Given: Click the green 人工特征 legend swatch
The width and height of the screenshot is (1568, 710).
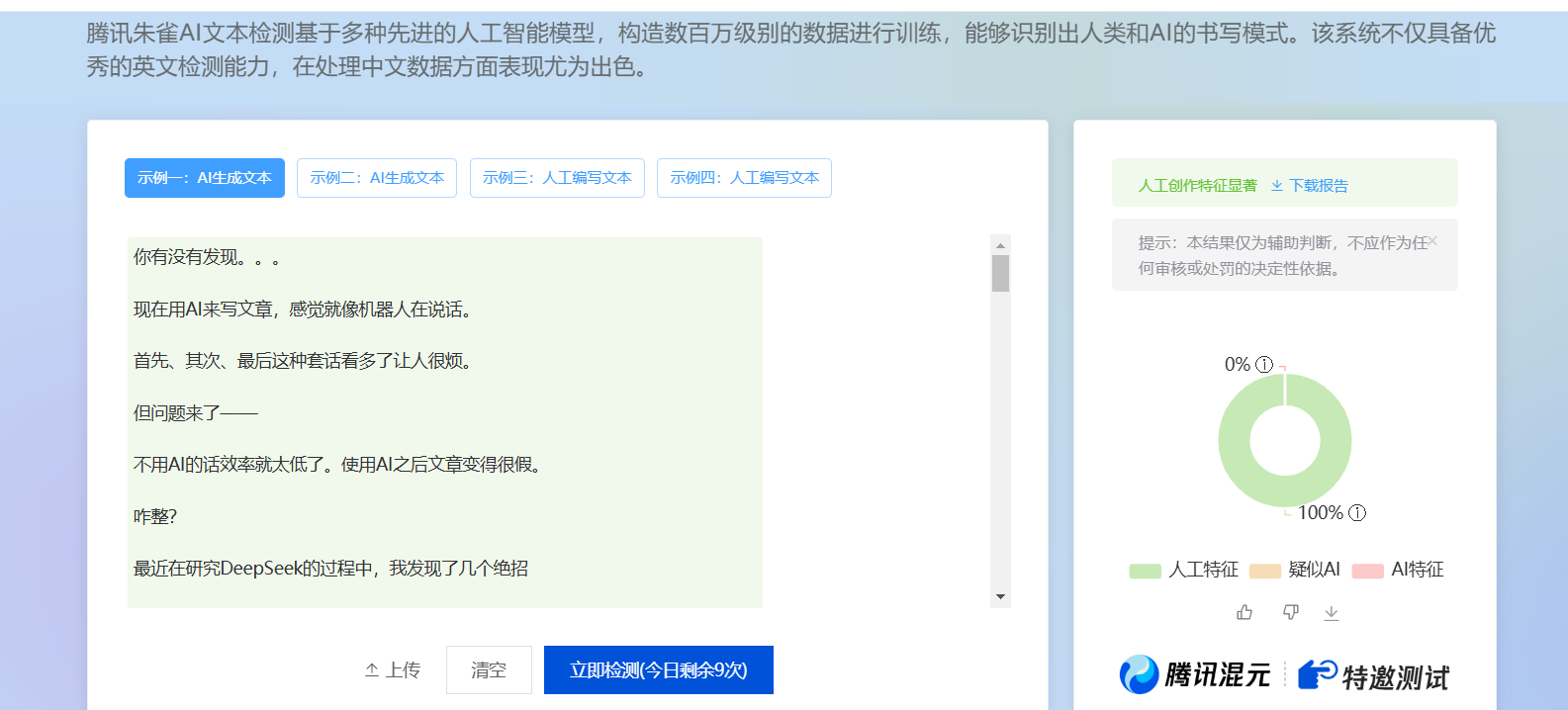Looking at the screenshot, I should [x=1145, y=571].
